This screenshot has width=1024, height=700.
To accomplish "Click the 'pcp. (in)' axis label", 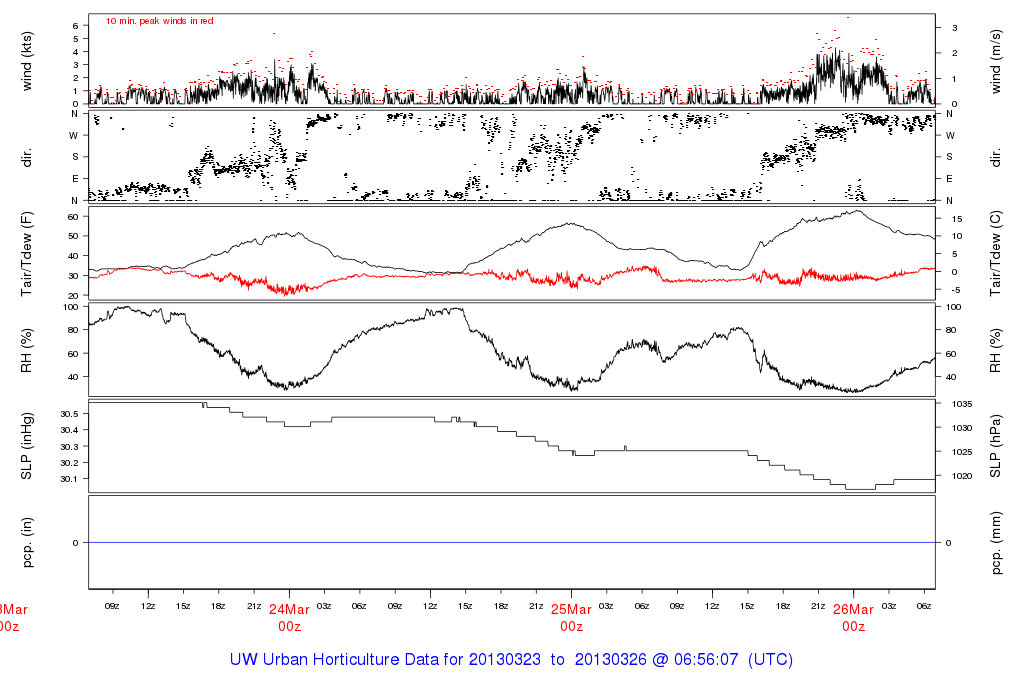I will [26, 542].
